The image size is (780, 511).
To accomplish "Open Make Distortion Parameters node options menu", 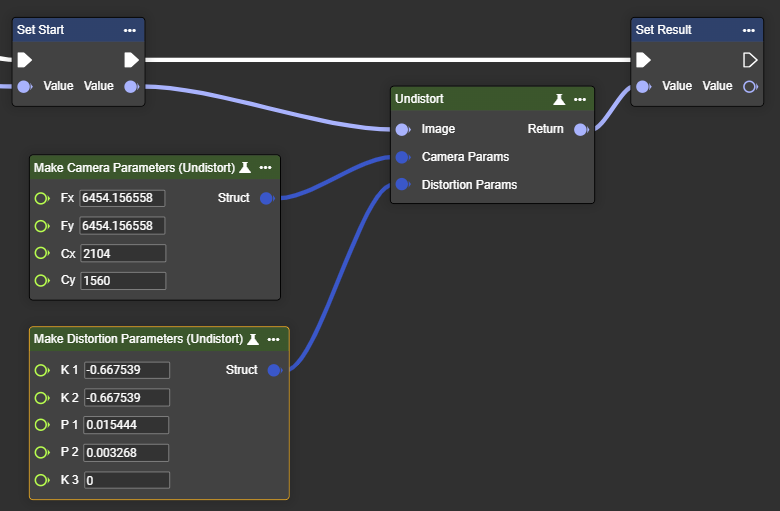I will click(x=273, y=339).
